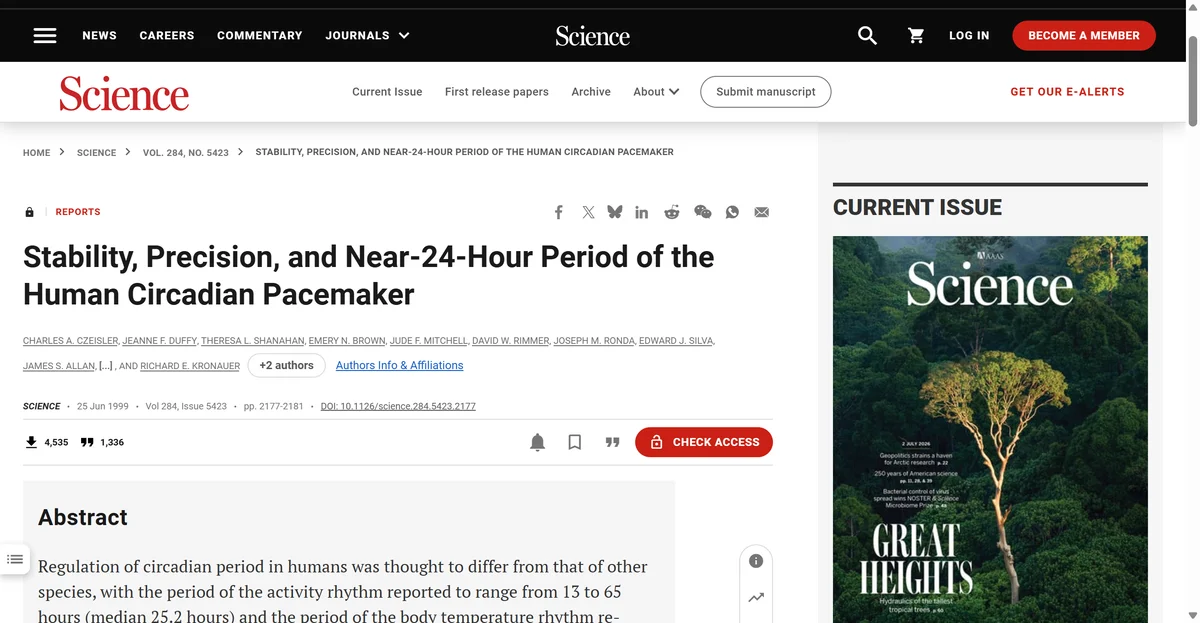The height and width of the screenshot is (623, 1200).
Task: Click the downloads count icon 4,535
Action: pyautogui.click(x=31, y=442)
